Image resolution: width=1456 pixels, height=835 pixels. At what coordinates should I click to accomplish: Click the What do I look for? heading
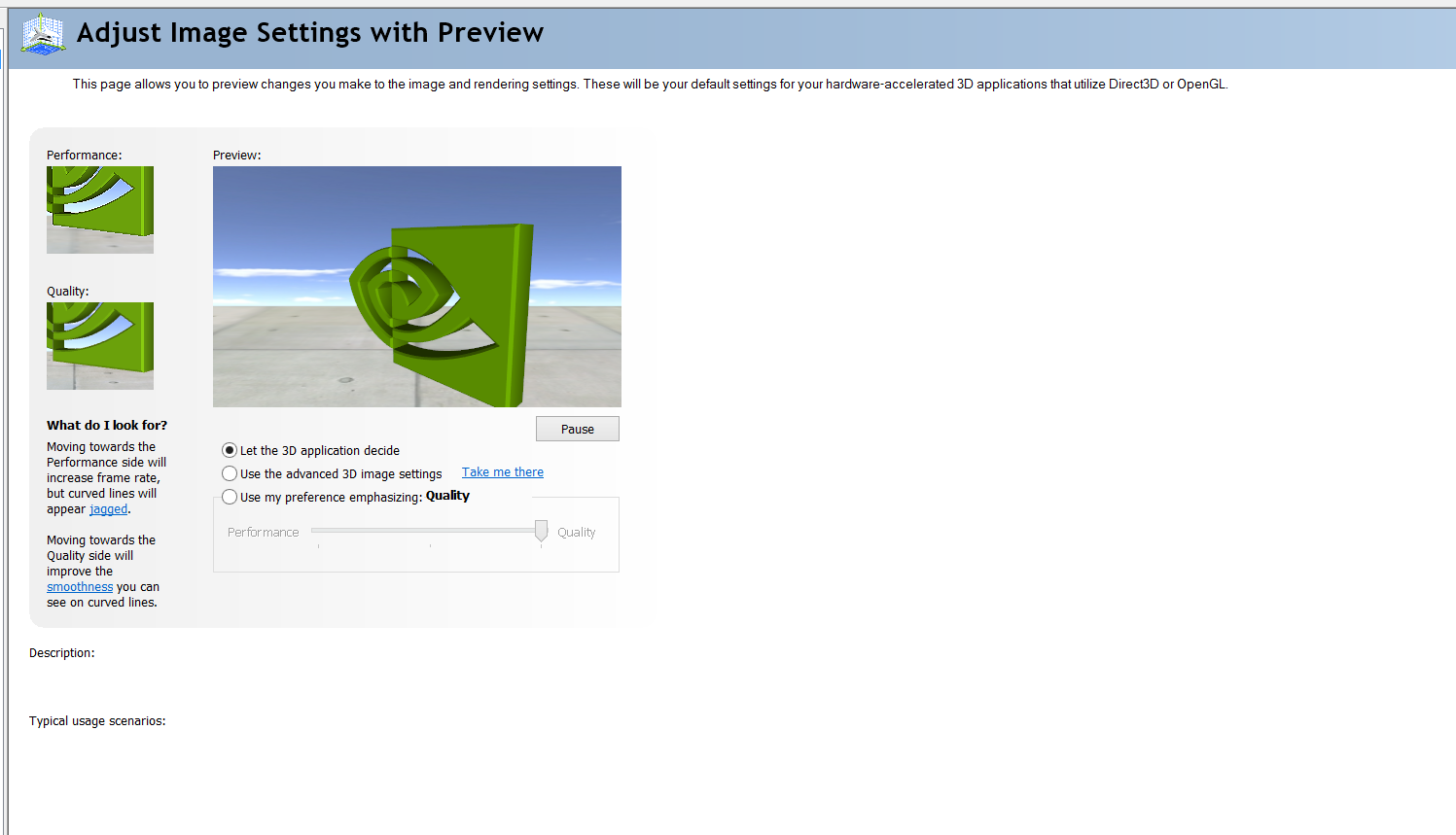coord(107,425)
